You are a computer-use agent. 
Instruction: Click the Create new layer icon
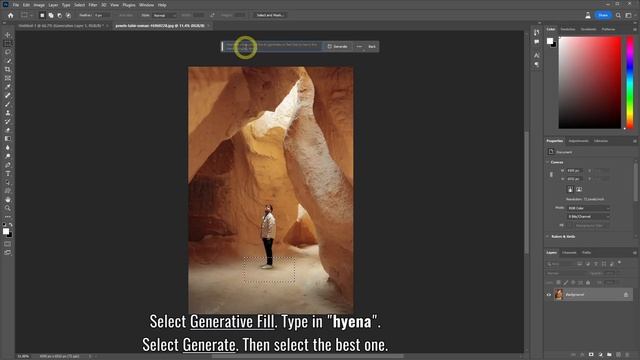point(618,355)
